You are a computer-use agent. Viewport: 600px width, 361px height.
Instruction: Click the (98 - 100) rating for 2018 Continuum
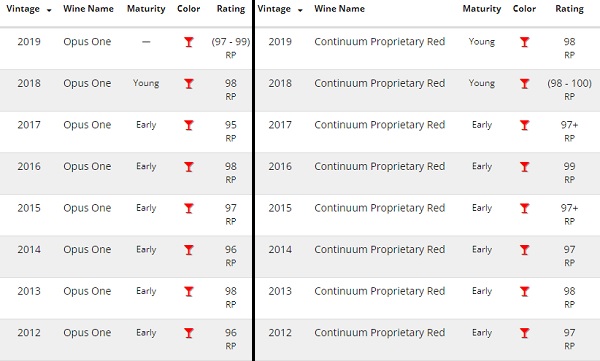[x=569, y=83]
